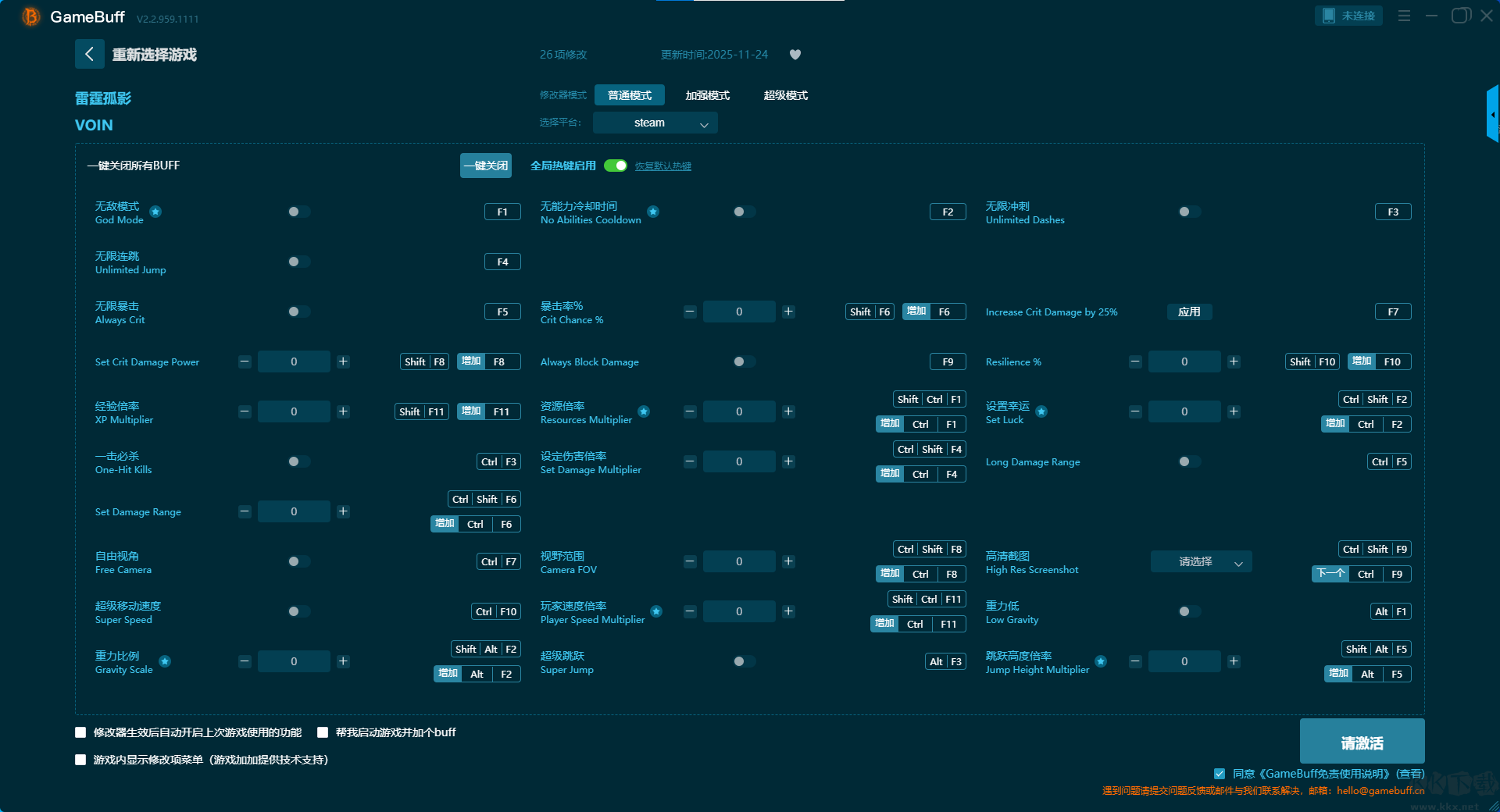This screenshot has width=1500, height=812.
Task: Click star badge next to Player Speed Multiplier
Action: 656,611
